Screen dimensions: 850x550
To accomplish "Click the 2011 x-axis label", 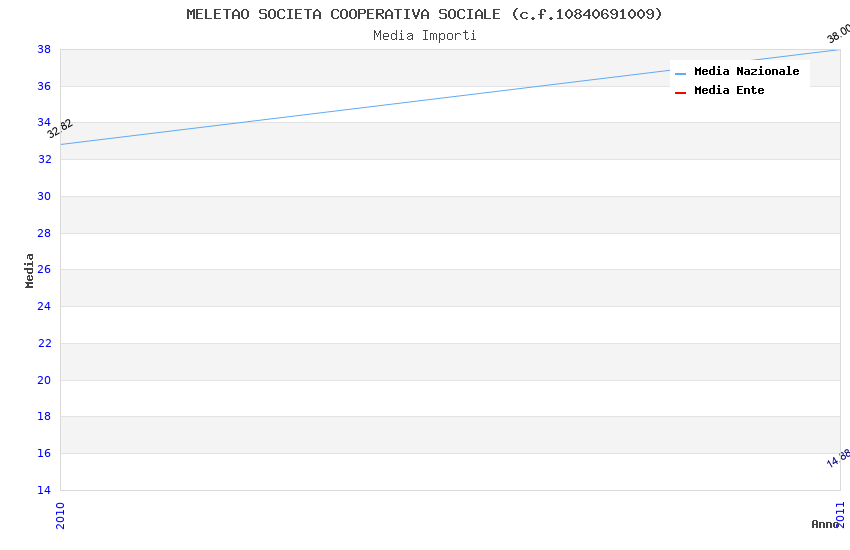I will (x=841, y=515).
